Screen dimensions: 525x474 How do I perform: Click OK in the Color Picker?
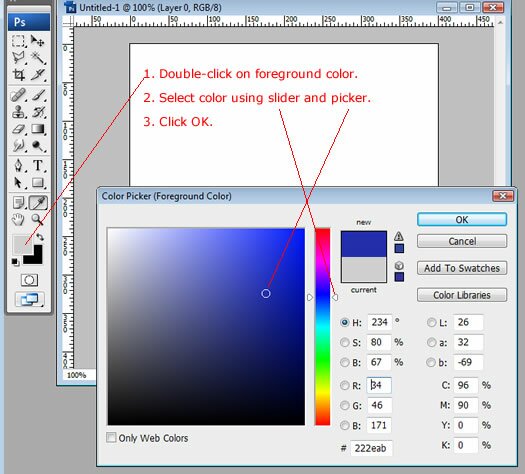coord(462,220)
